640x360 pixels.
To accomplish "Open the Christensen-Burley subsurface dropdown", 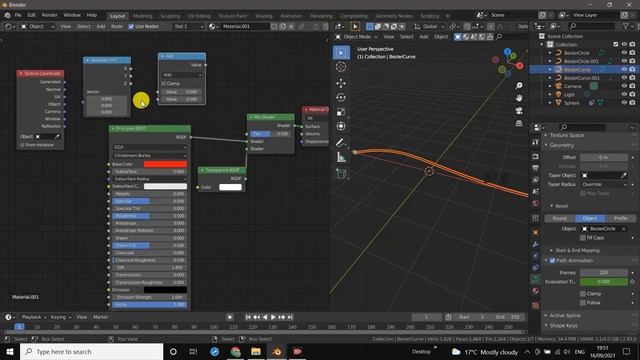I will pos(150,156).
